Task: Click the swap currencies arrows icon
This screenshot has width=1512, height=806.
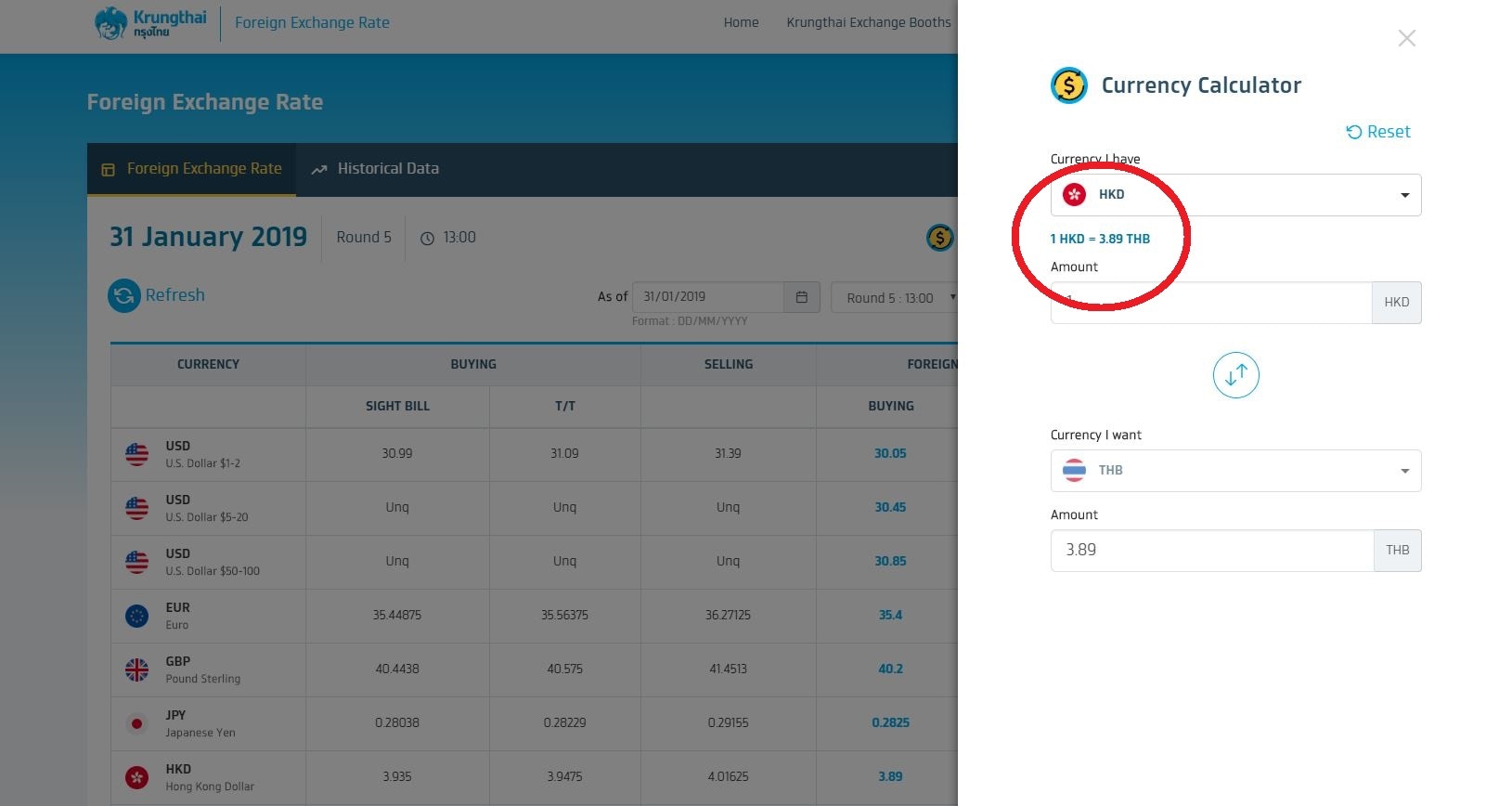Action: click(1235, 375)
